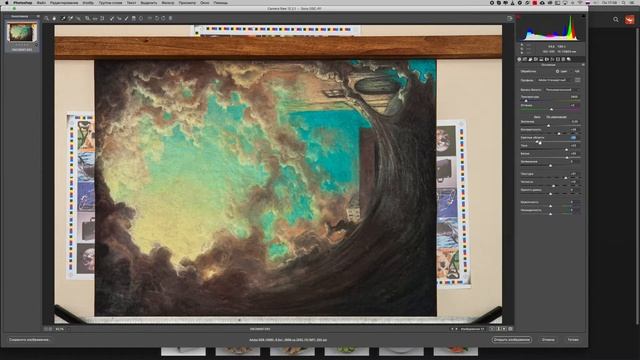640x360 pixels.
Task: Click the trash icon in the toolbar
Action: (170, 18)
